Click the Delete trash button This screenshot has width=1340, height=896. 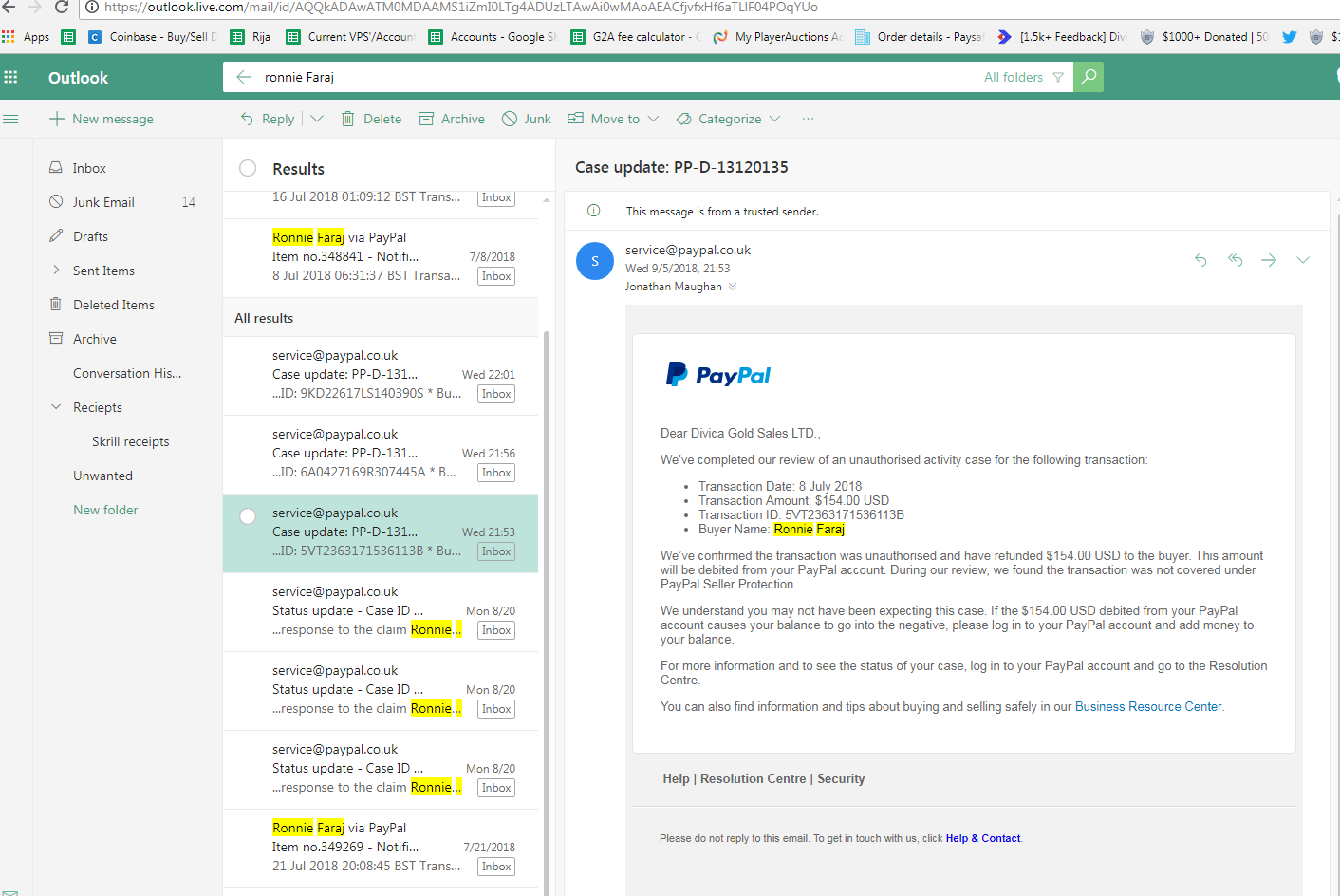point(371,119)
